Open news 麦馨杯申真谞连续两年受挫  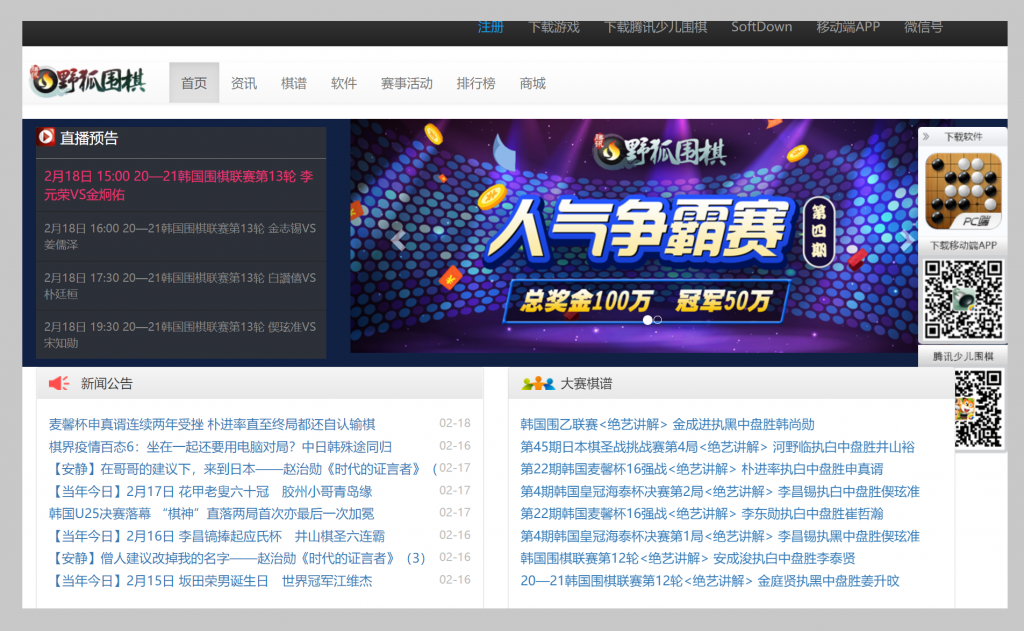click(212, 424)
